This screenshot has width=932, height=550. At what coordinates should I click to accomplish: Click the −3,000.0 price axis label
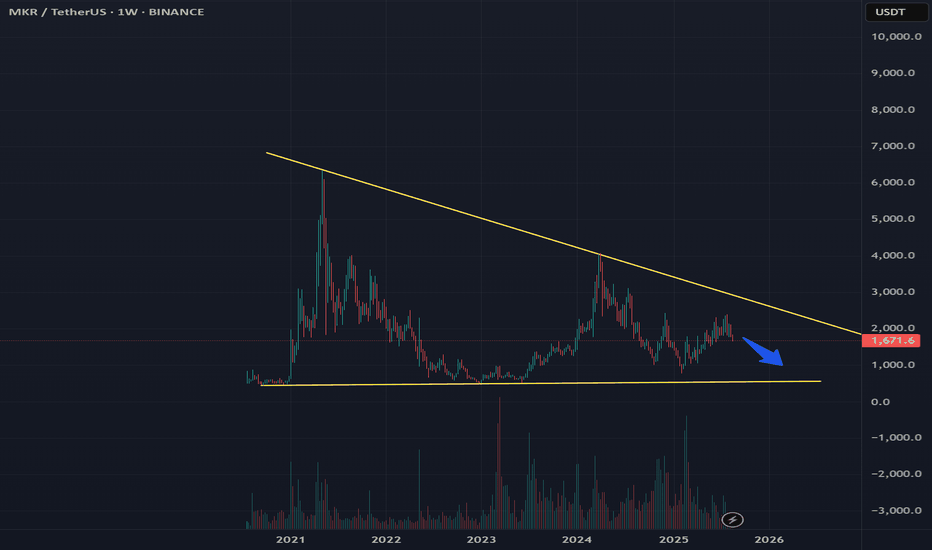coord(896,511)
